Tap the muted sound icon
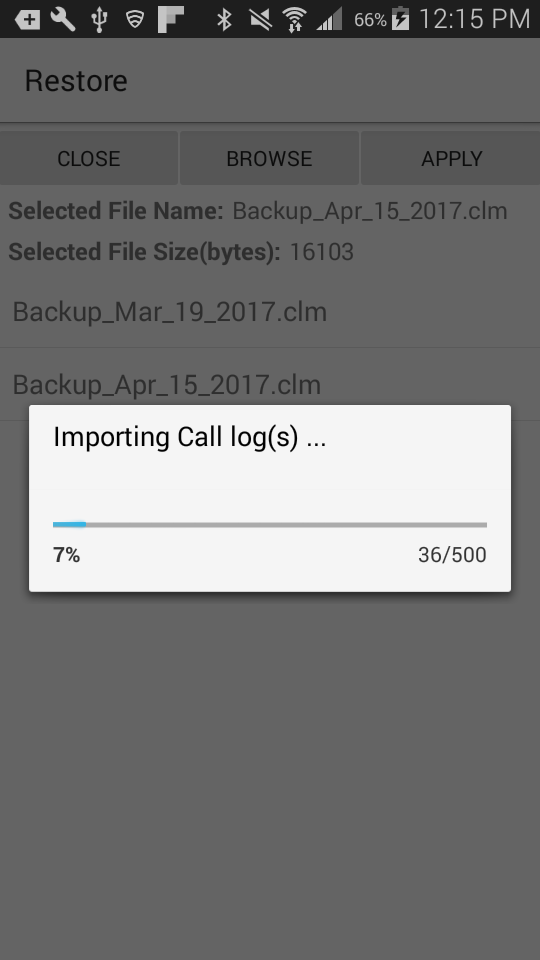The width and height of the screenshot is (540, 960). (x=260, y=20)
